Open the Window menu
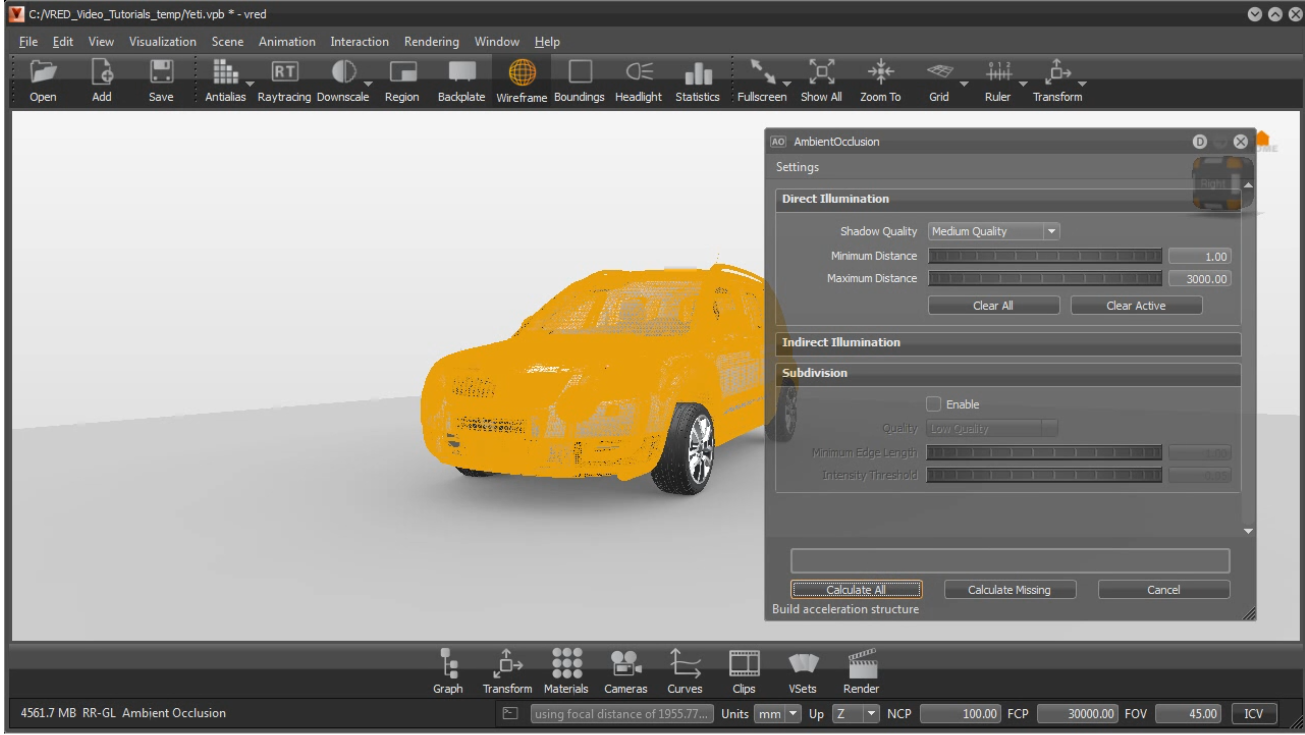 coord(497,42)
